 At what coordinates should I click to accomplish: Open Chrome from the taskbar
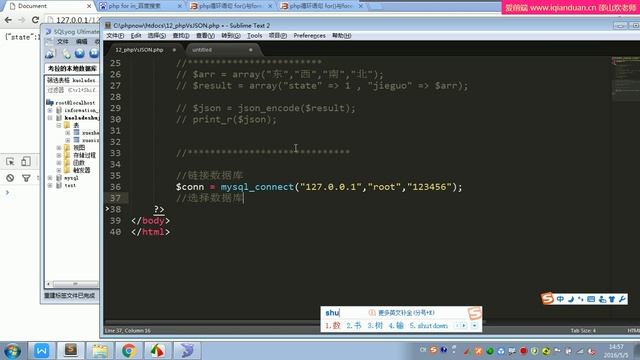click(x=129, y=351)
